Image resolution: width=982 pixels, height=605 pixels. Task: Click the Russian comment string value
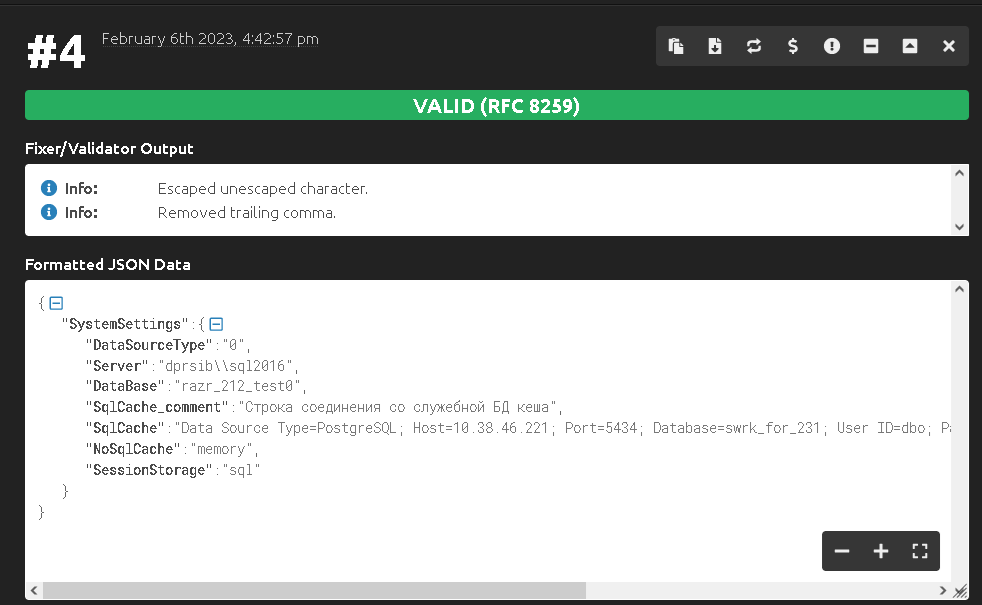[397, 407]
